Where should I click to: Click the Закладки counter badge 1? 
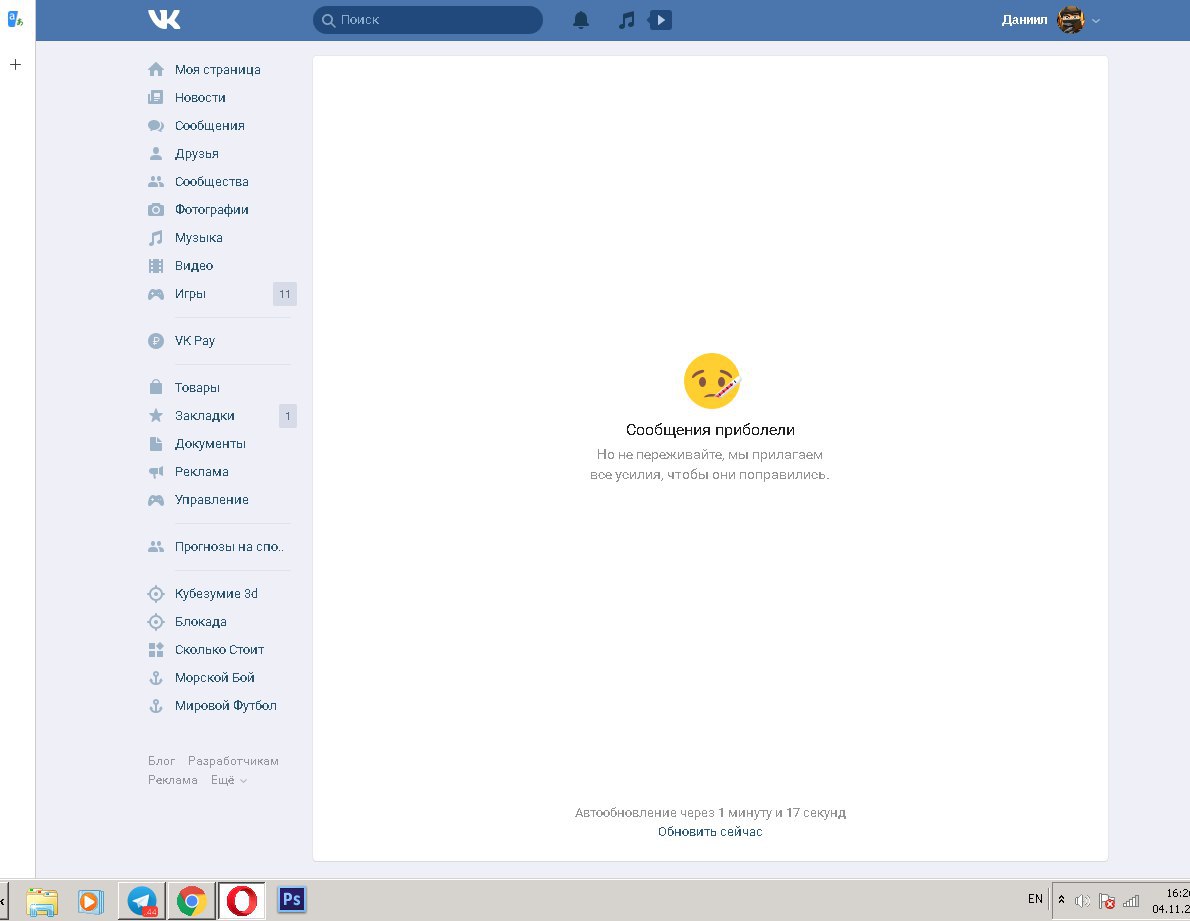tap(288, 416)
